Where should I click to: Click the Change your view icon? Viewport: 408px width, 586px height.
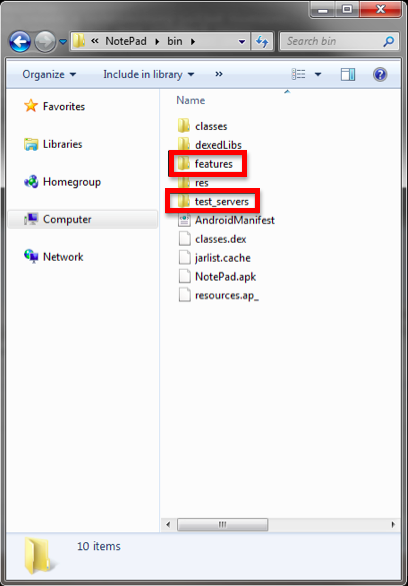click(298, 74)
